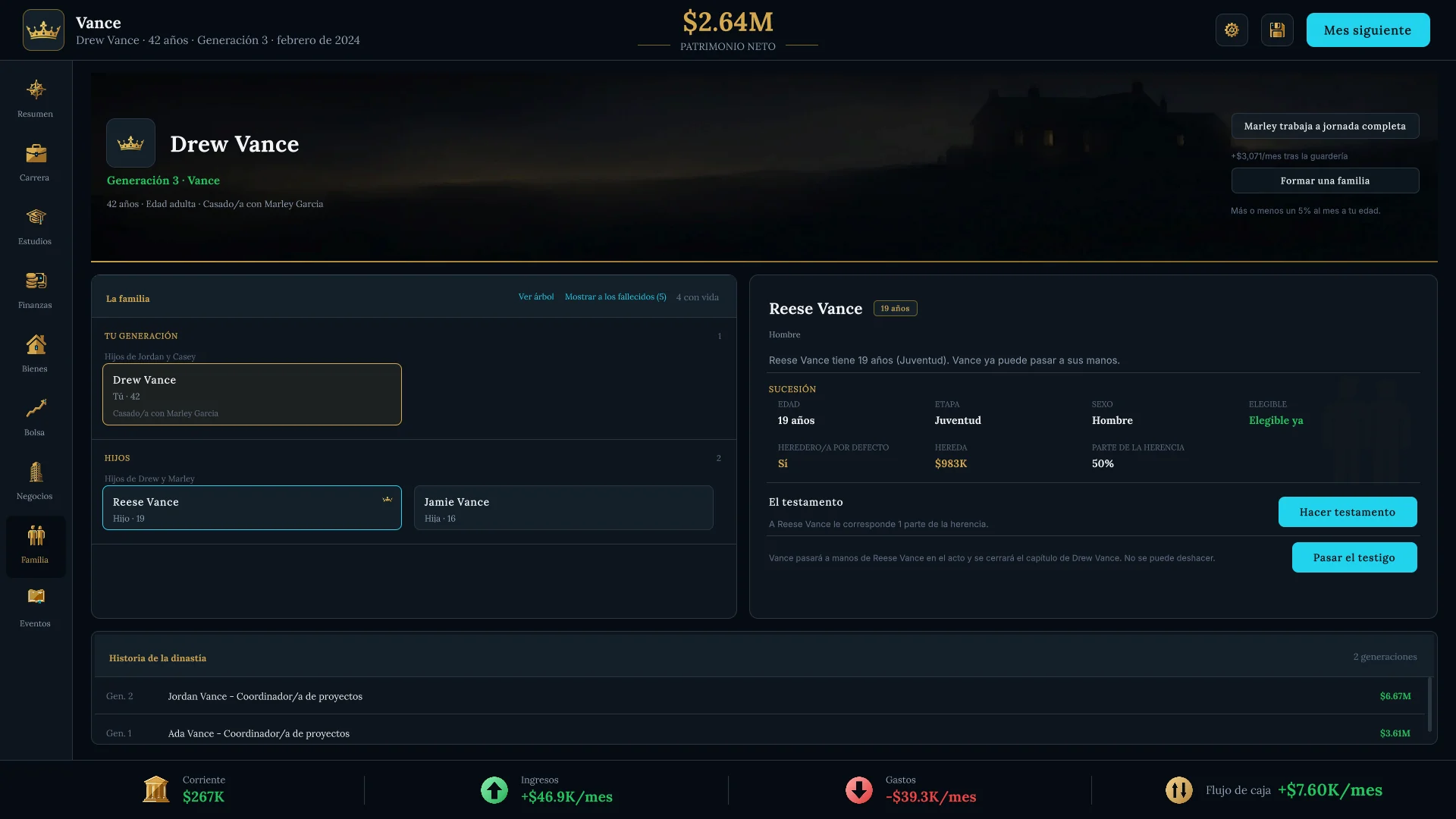This screenshot has height=819, width=1456.
Task: Click the 4 con vida count
Action: click(698, 297)
